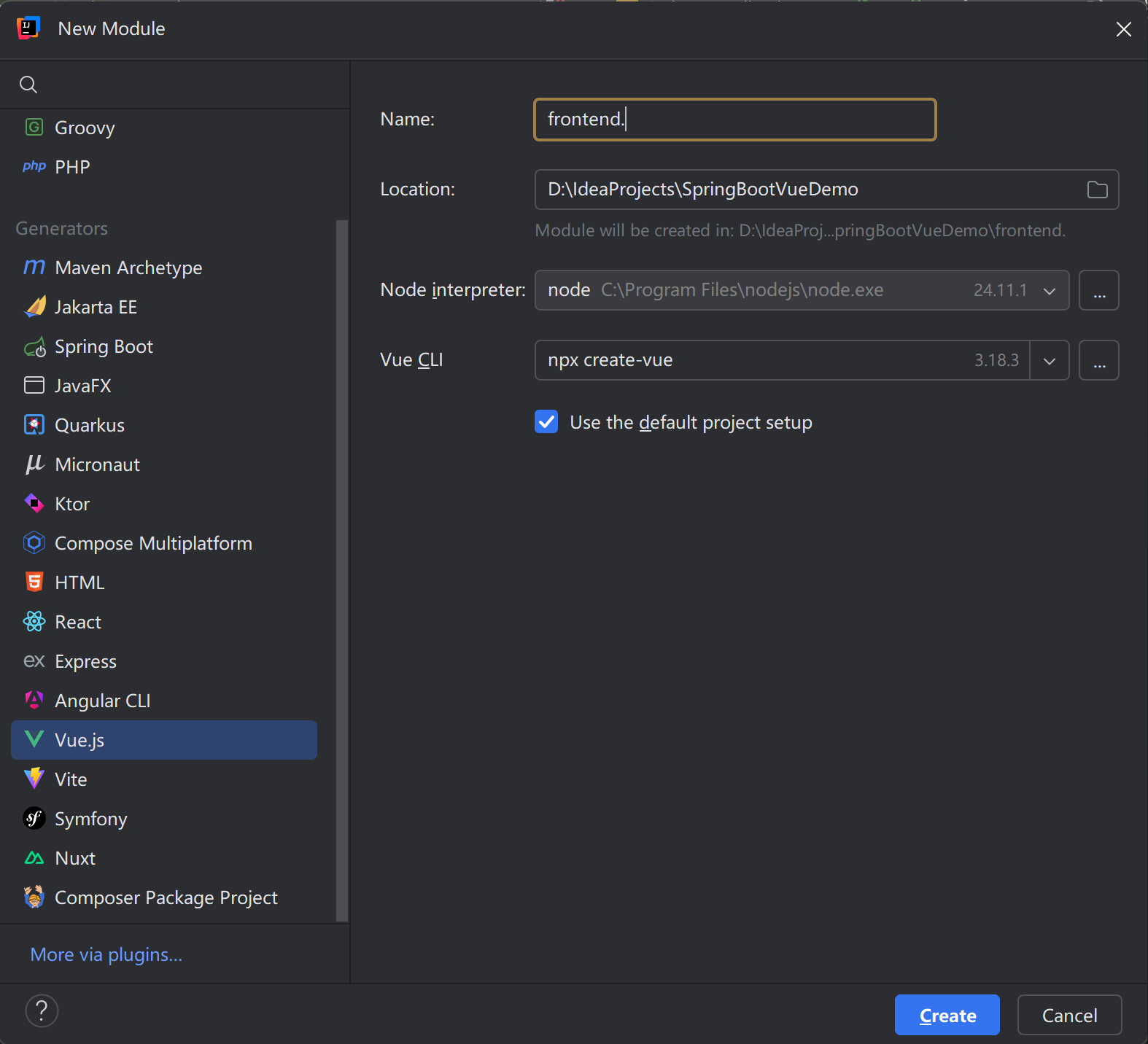Select the Express generator label
Viewport: 1148px width, 1044px height.
coord(85,661)
